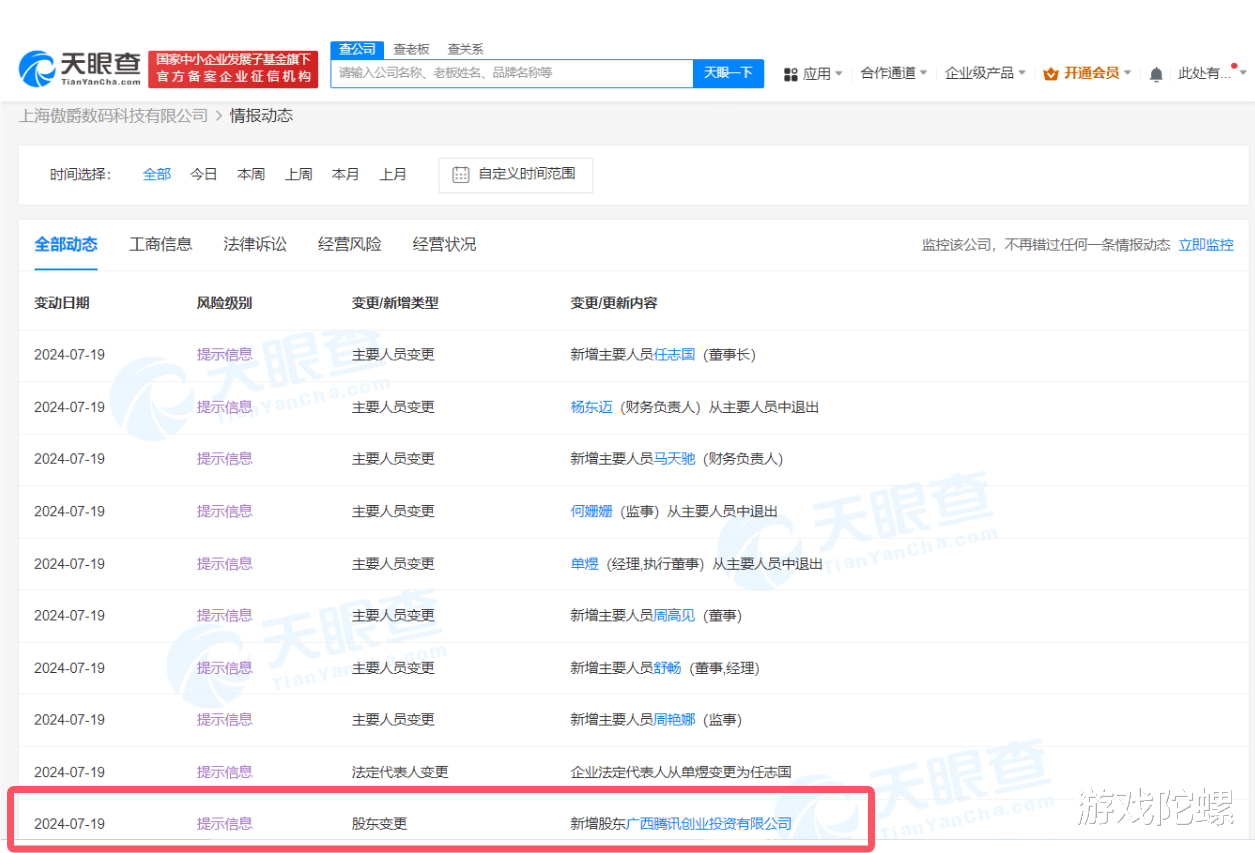The width and height of the screenshot is (1255, 853).
Task: Click the 风险级别 column header
Action: click(x=224, y=303)
